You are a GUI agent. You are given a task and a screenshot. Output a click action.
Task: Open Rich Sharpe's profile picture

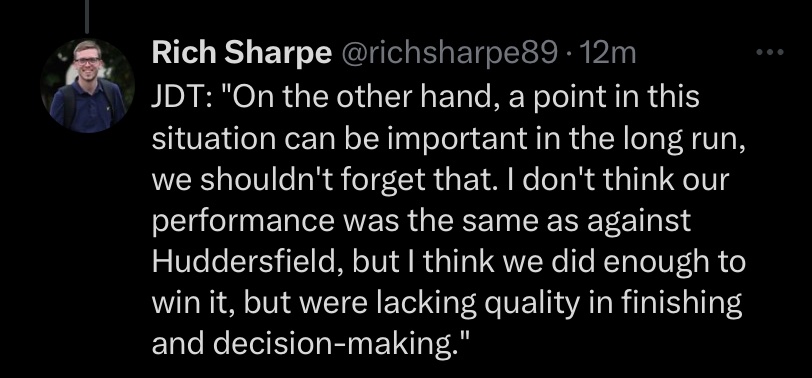click(88, 86)
